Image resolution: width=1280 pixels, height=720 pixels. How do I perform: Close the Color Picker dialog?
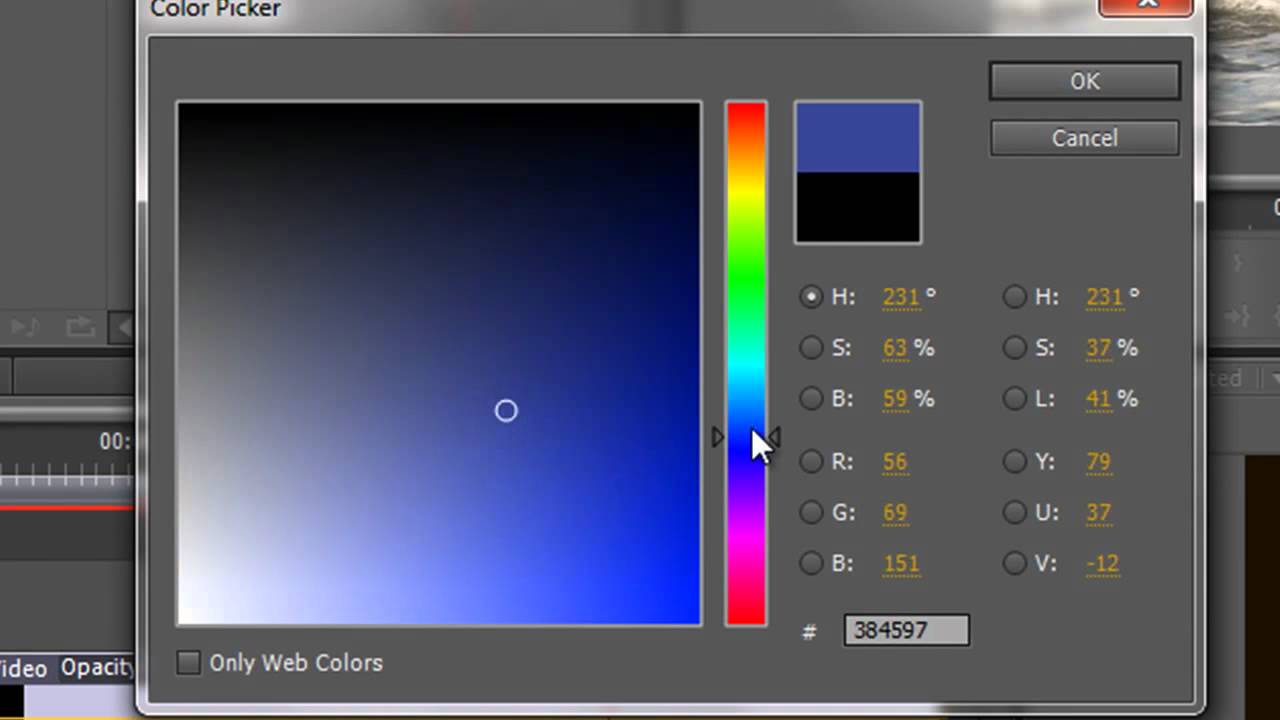(x=1147, y=5)
